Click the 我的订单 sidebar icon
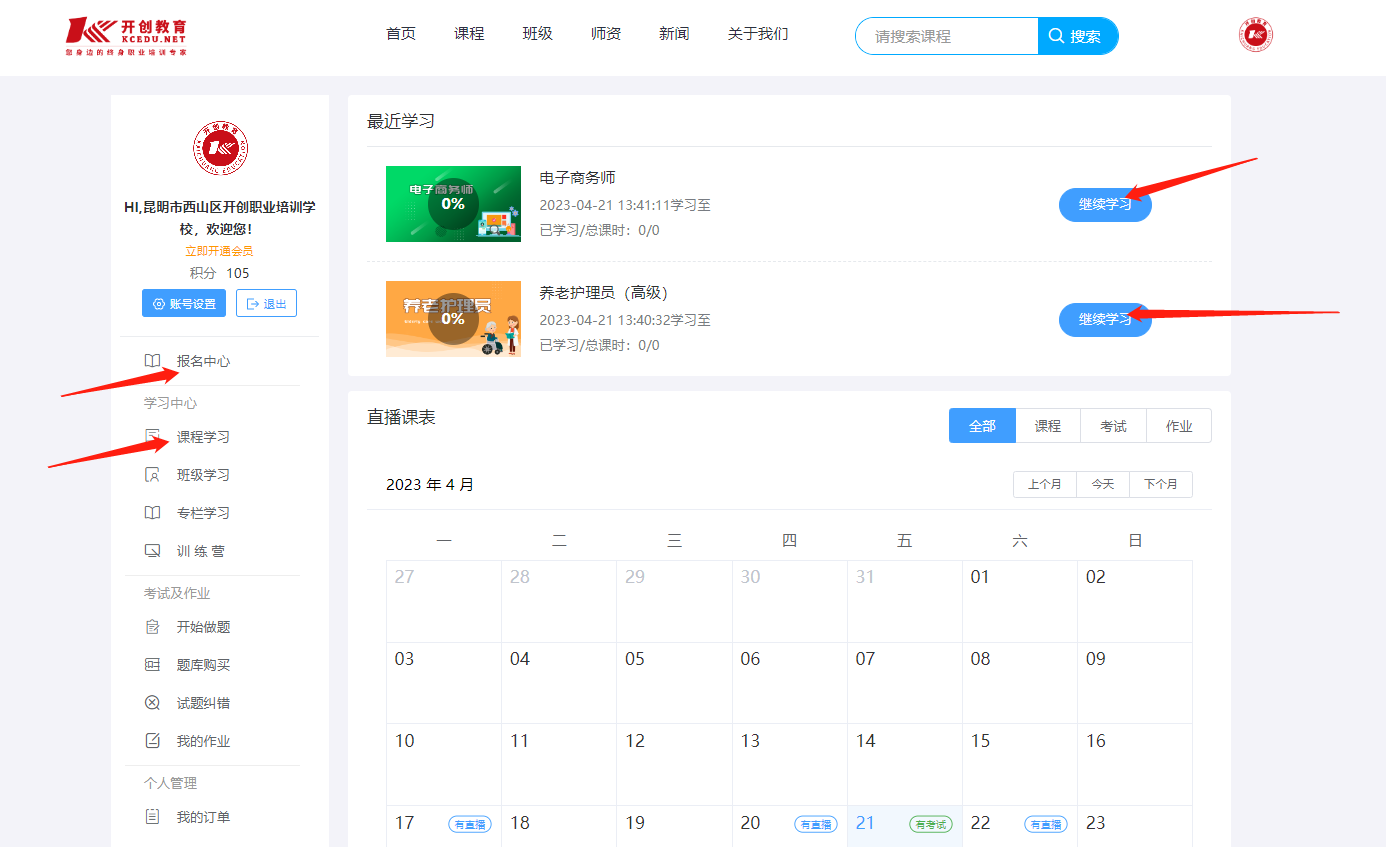Viewport: 1386px width, 847px height. click(x=152, y=817)
